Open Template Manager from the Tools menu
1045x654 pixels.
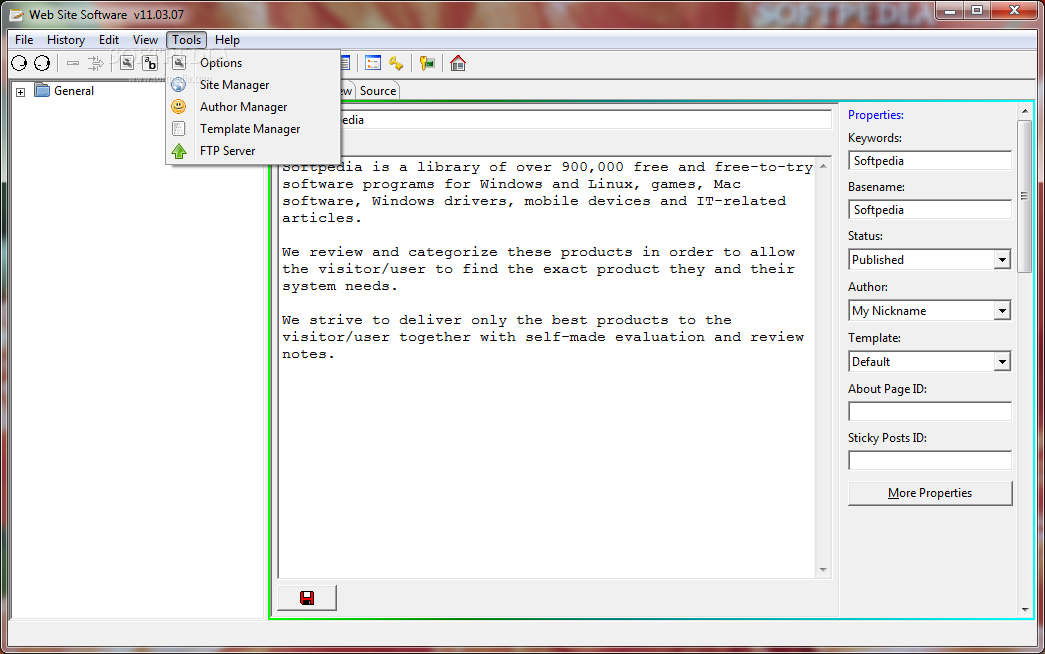point(253,129)
